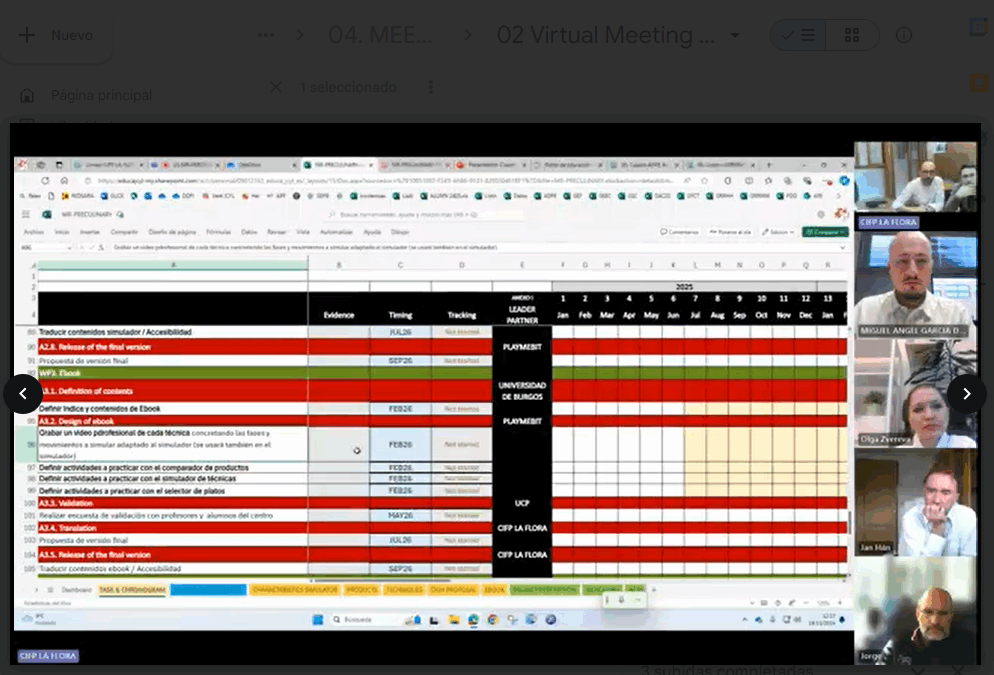Image resolution: width=994 pixels, height=675 pixels.
Task: Click the Jan Hán participant video tile
Action: pyautogui.click(x=915, y=503)
